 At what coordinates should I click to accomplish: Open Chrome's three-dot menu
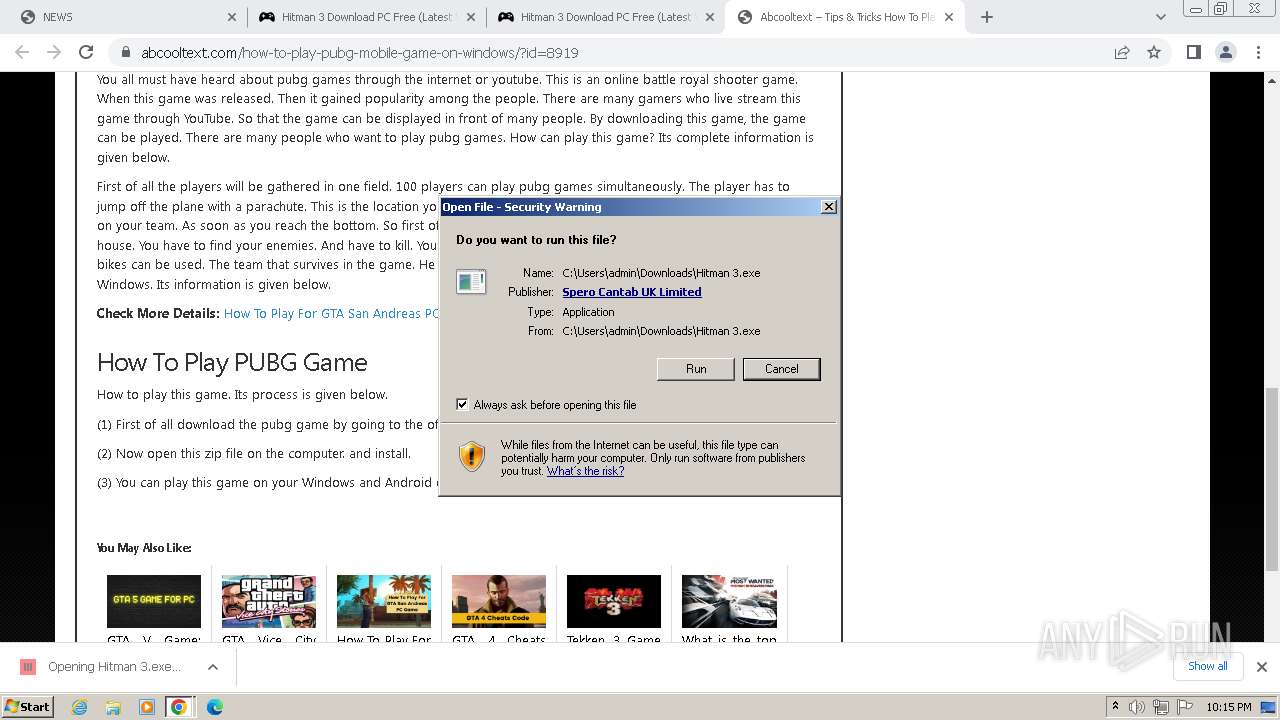tap(1256, 52)
